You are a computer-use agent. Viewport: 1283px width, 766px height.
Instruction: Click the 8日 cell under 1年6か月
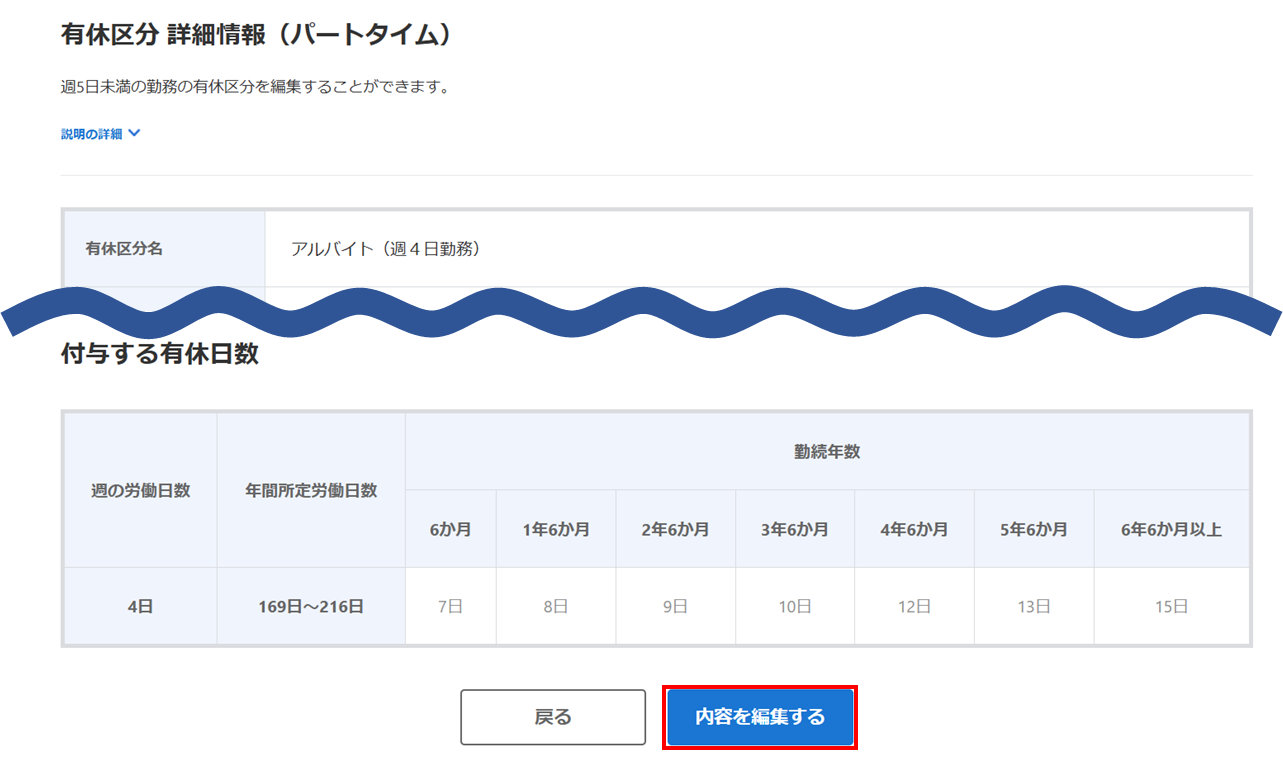pyautogui.click(x=556, y=606)
